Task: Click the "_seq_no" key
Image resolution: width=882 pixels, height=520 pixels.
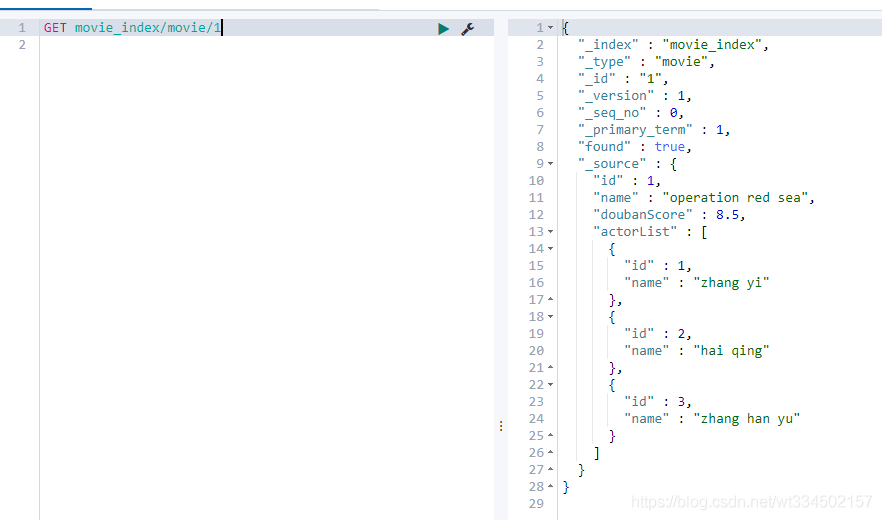Action: (x=612, y=113)
